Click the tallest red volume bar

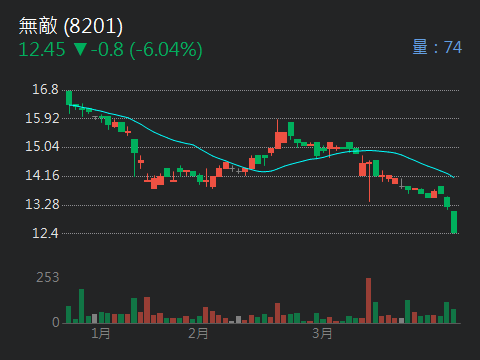tap(368, 300)
